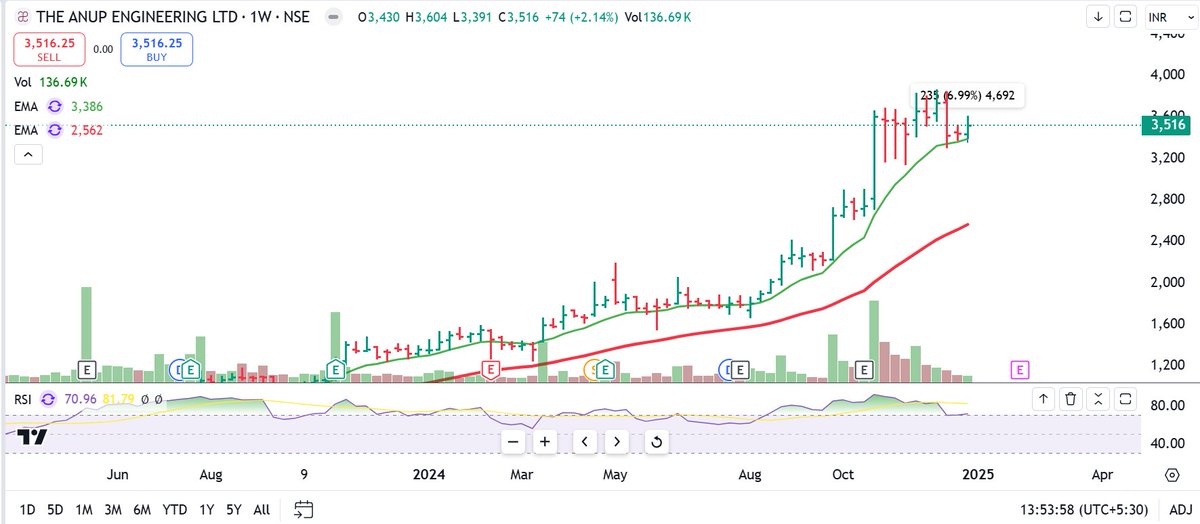The width and height of the screenshot is (1200, 524).
Task: Click the 80.00 RSI scale label
Action: (x=1167, y=406)
